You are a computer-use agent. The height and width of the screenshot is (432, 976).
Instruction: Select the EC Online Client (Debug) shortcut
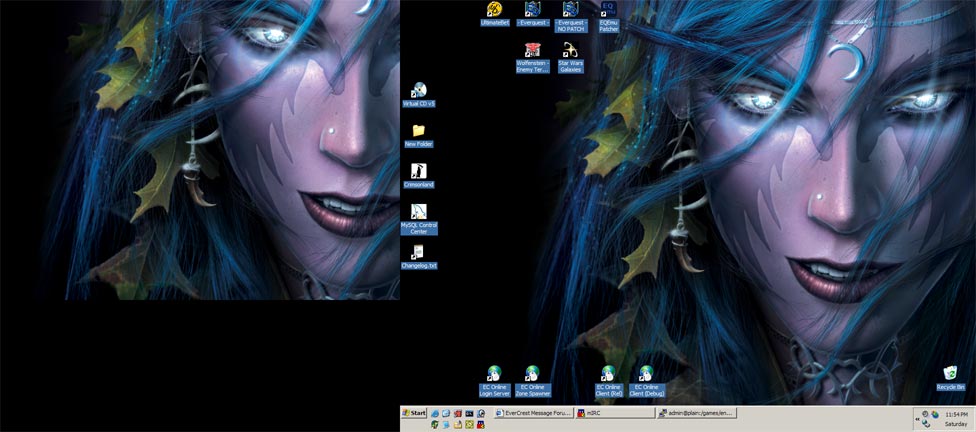coord(646,381)
